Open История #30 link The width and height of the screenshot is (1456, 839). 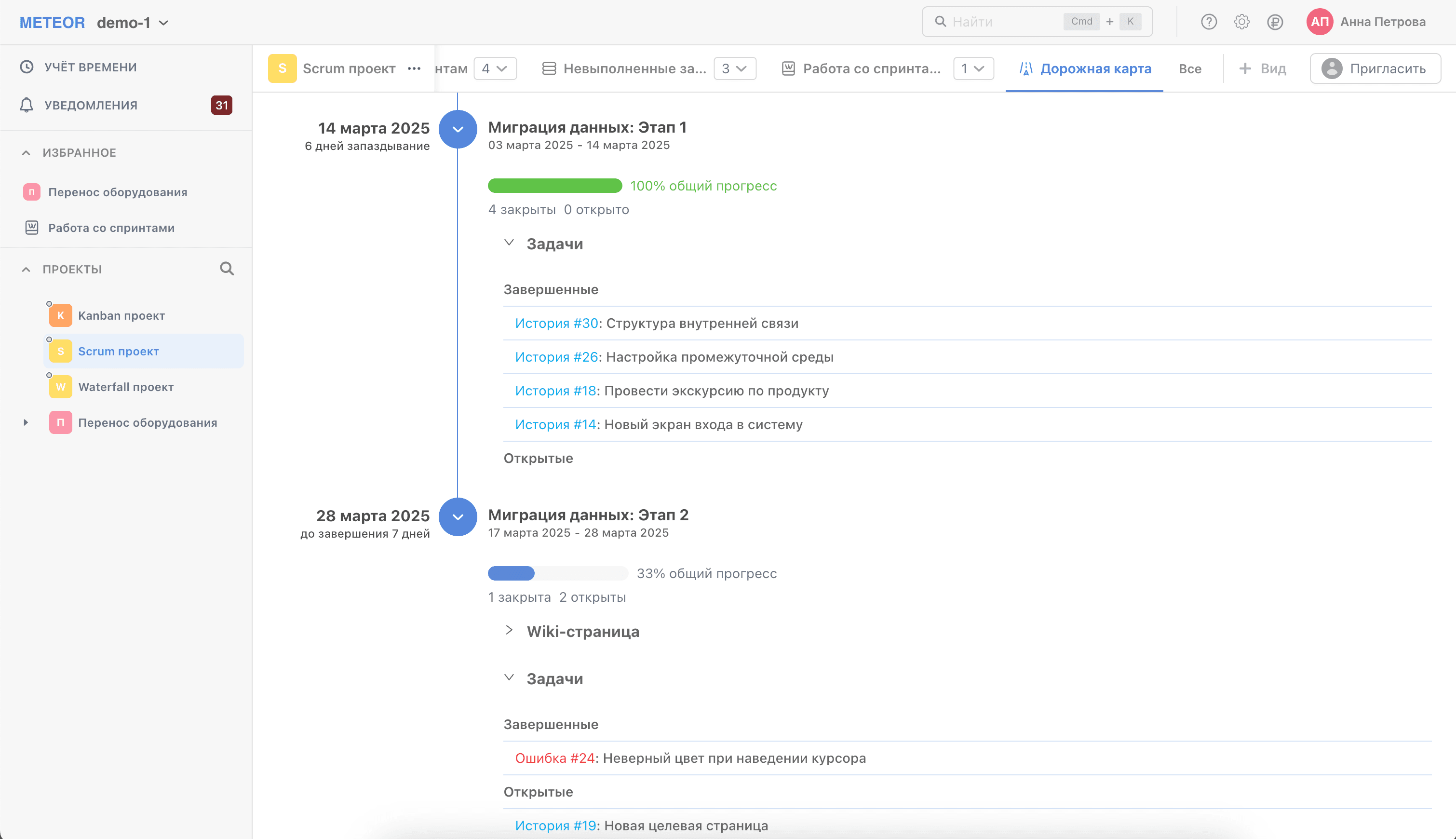[556, 323]
